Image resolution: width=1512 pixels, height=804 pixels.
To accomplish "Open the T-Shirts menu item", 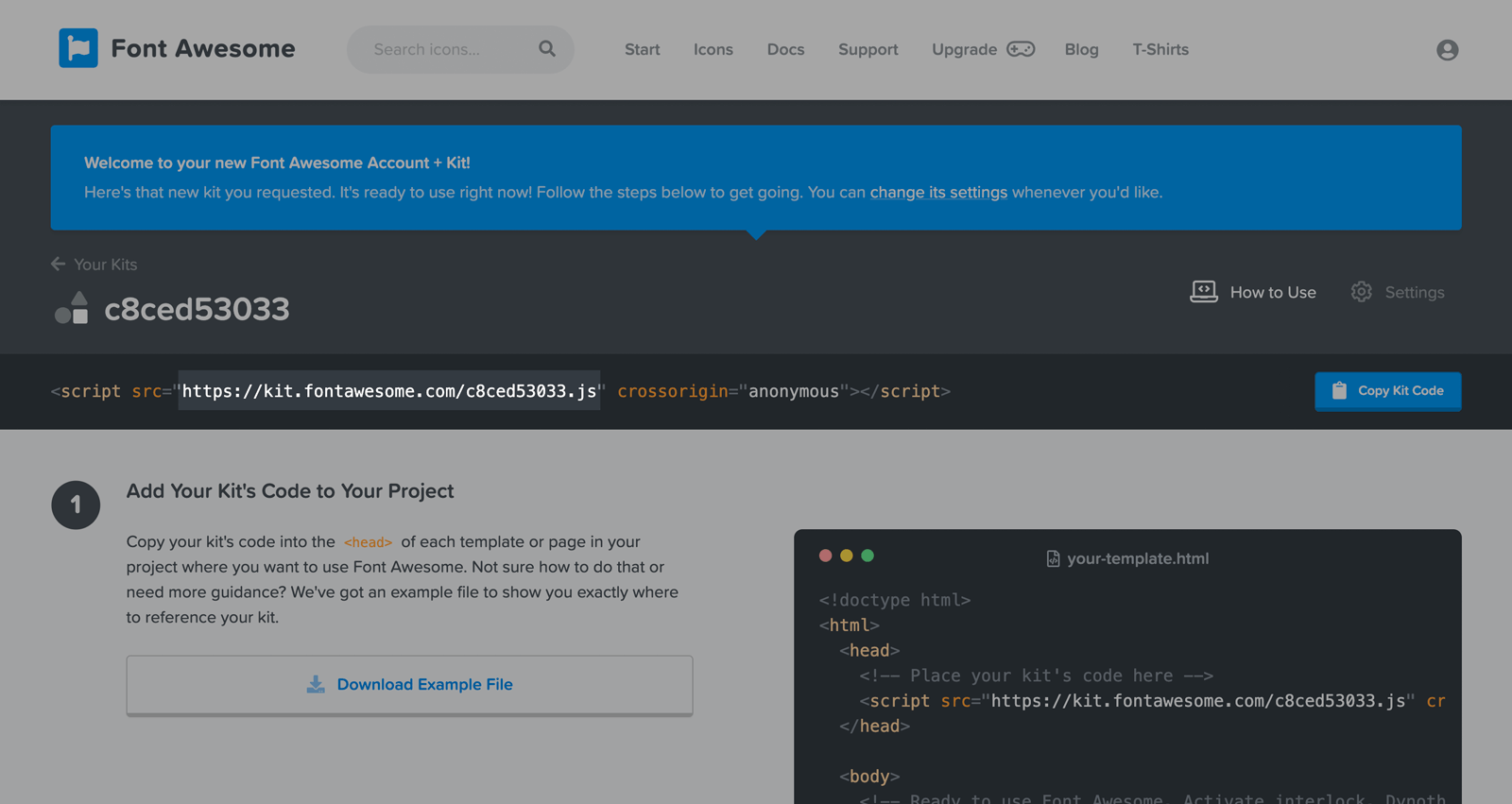I will click(x=1160, y=49).
